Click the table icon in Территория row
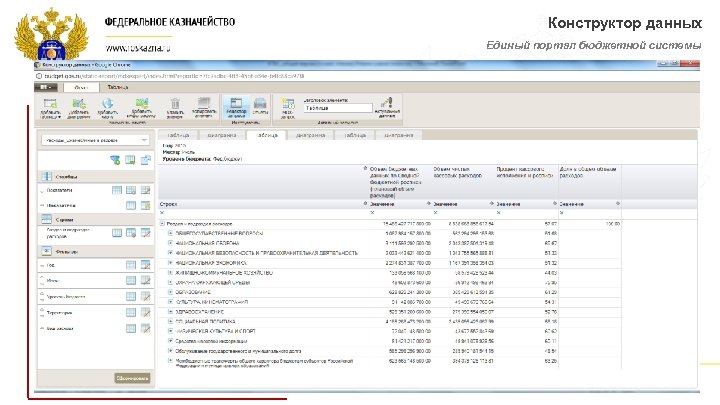The image size is (720, 405). click(131, 313)
